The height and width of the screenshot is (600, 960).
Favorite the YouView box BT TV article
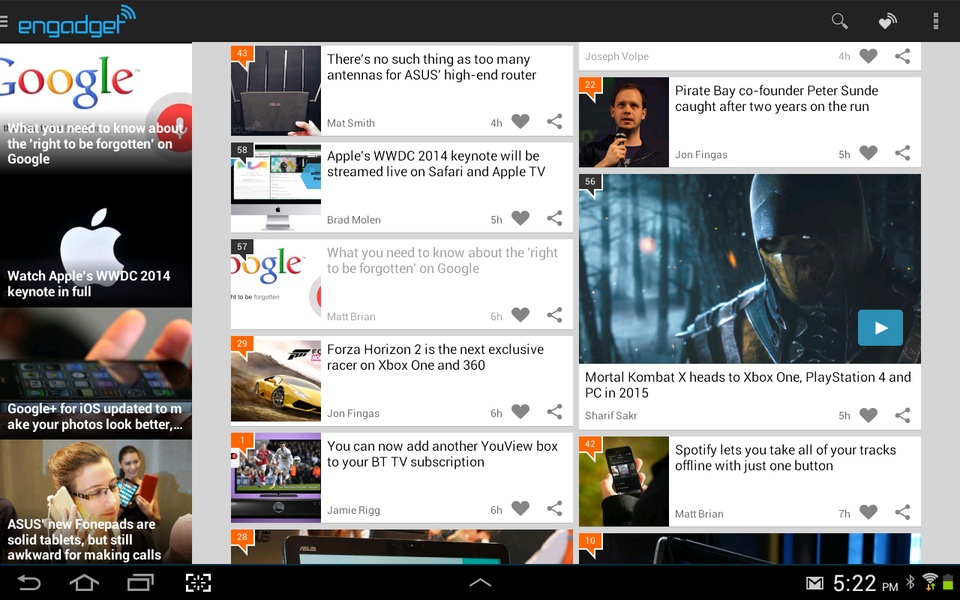(520, 508)
